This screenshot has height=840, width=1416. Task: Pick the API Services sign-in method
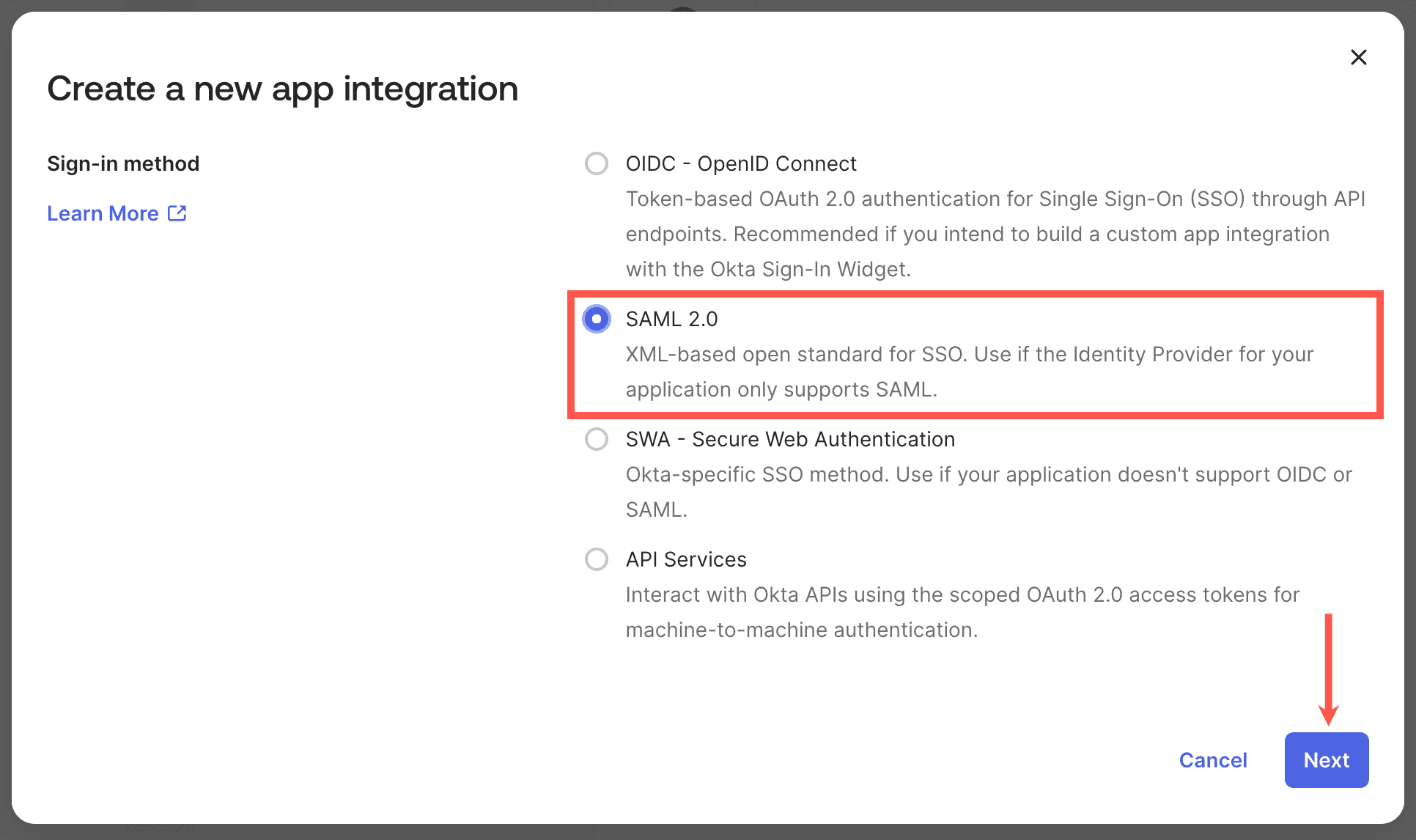pyautogui.click(x=596, y=559)
